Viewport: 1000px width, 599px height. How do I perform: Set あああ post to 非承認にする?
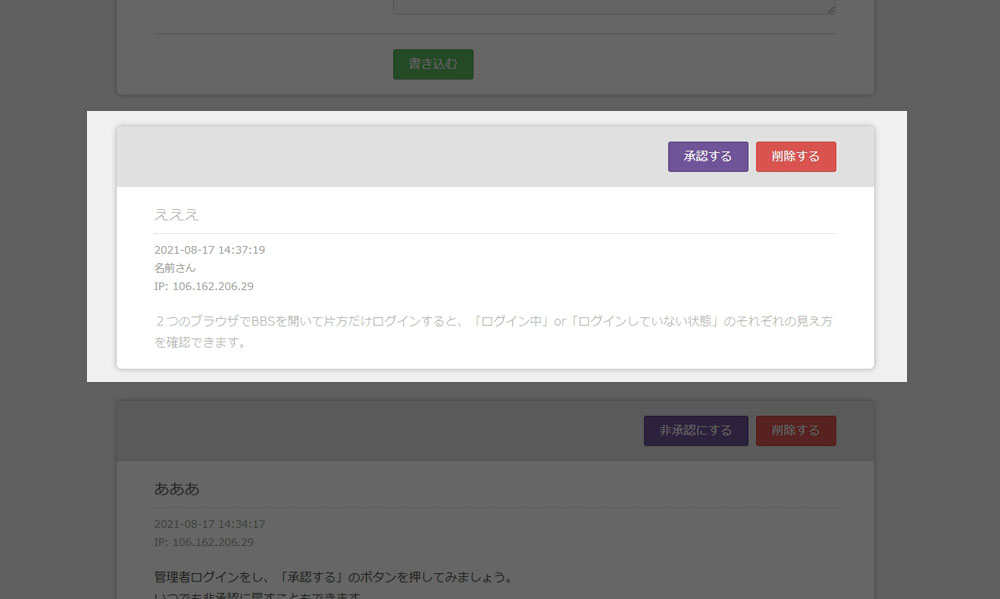[x=696, y=431]
